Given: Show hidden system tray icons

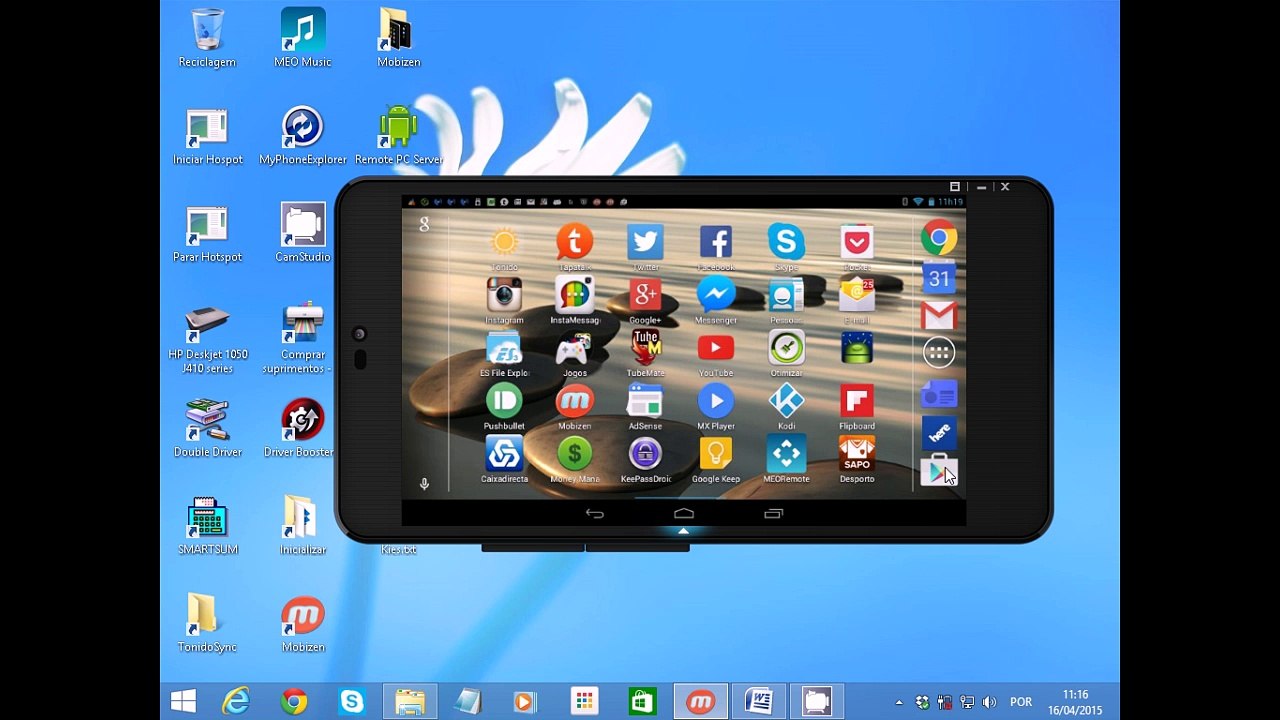Looking at the screenshot, I should point(899,702).
